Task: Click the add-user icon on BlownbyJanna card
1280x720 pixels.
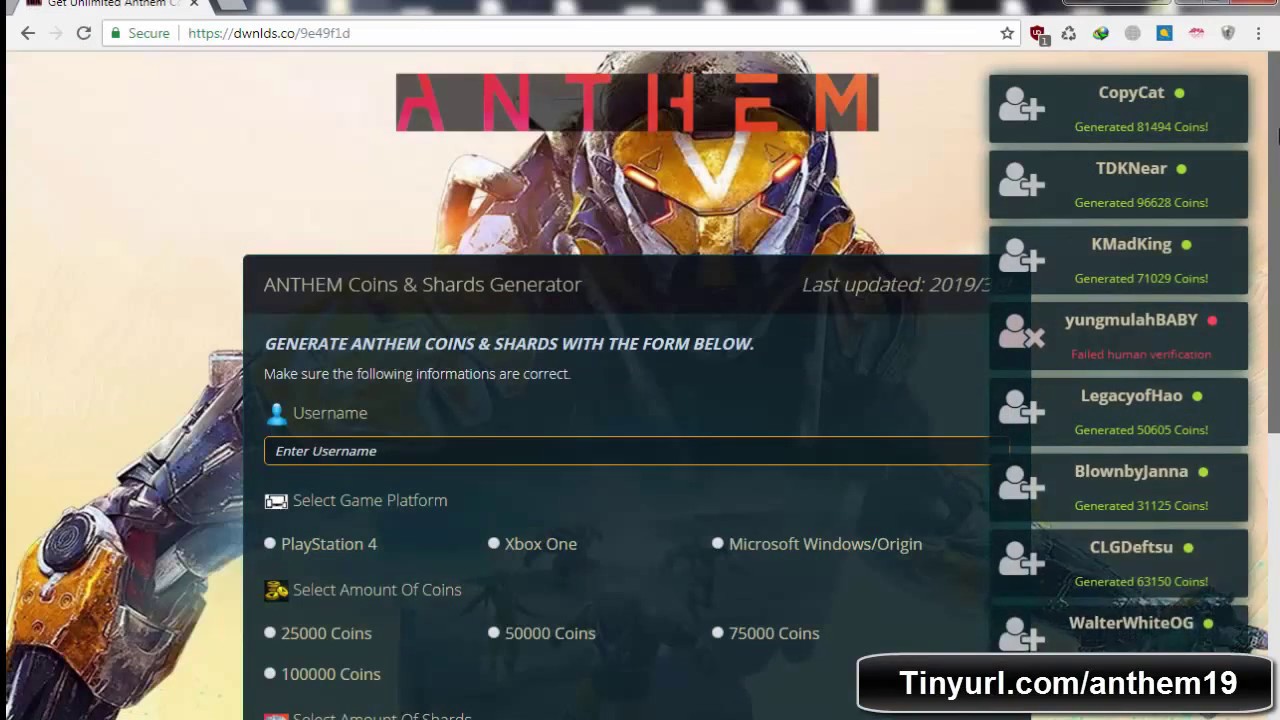Action: coord(1022,483)
